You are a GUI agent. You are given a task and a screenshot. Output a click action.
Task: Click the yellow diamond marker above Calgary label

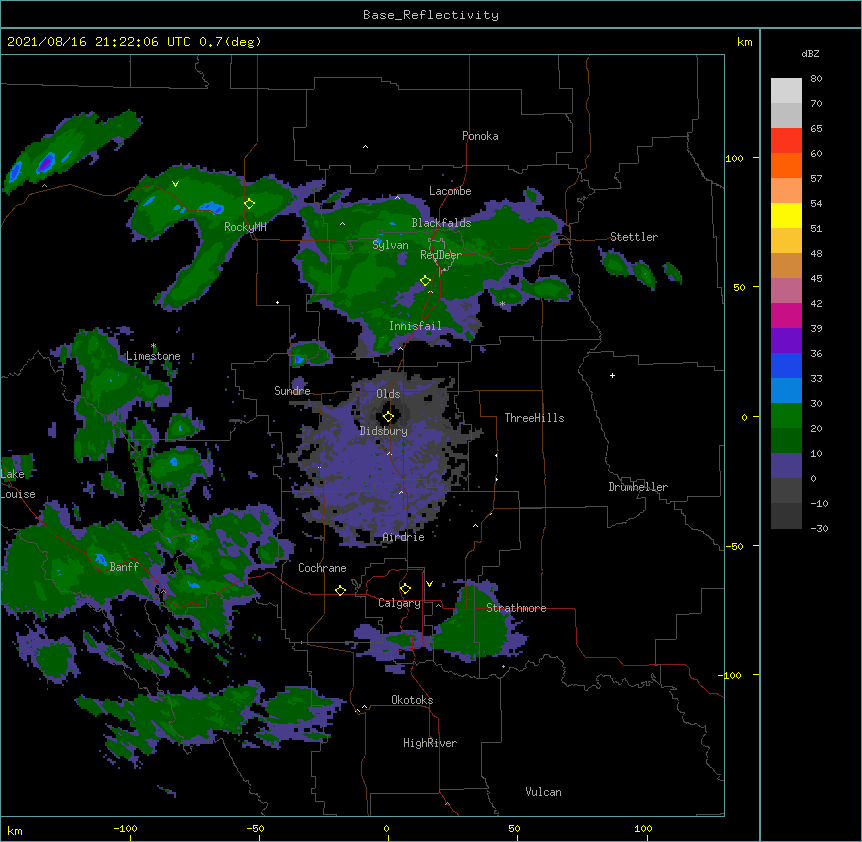[405, 589]
